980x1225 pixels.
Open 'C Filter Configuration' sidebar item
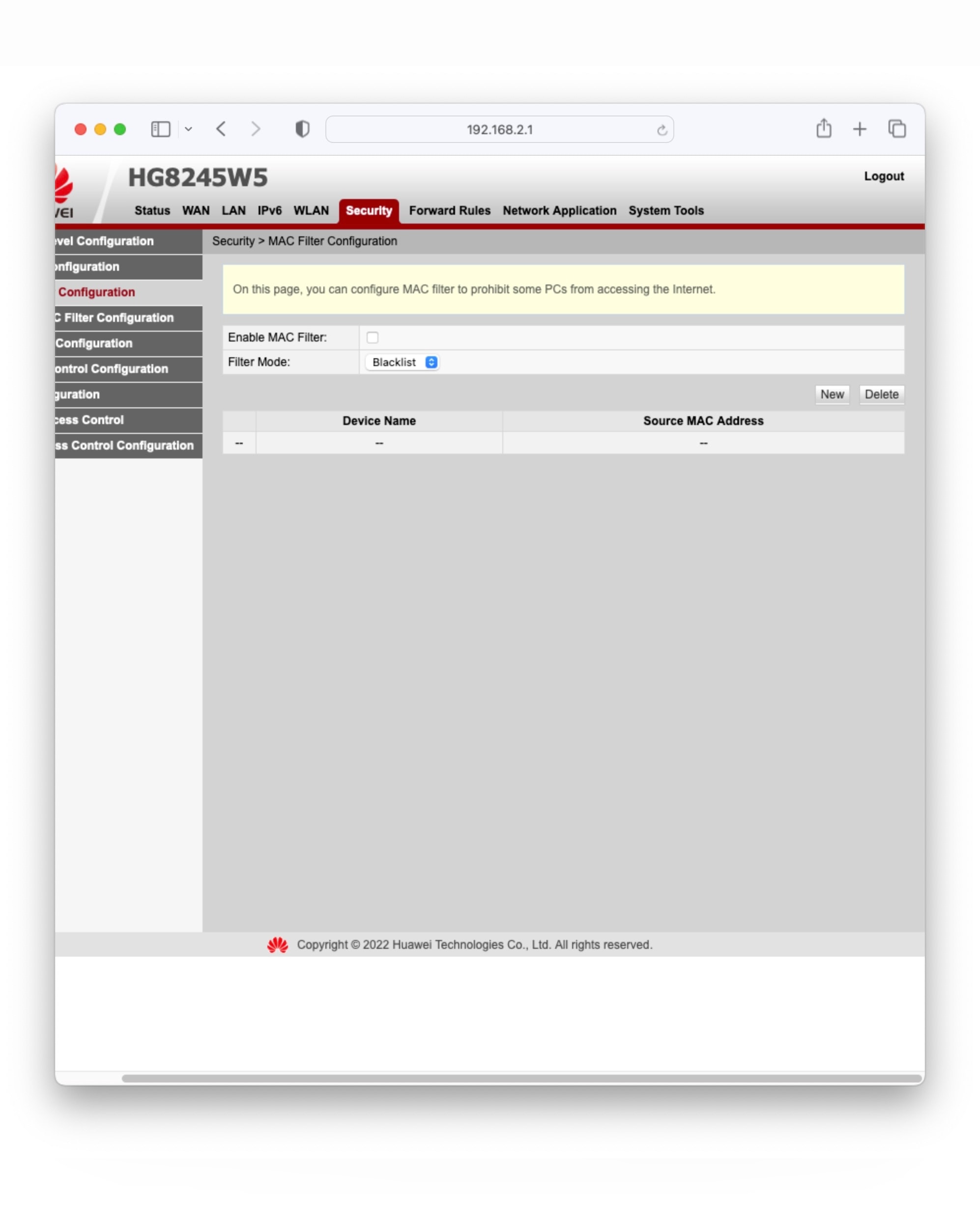point(128,318)
